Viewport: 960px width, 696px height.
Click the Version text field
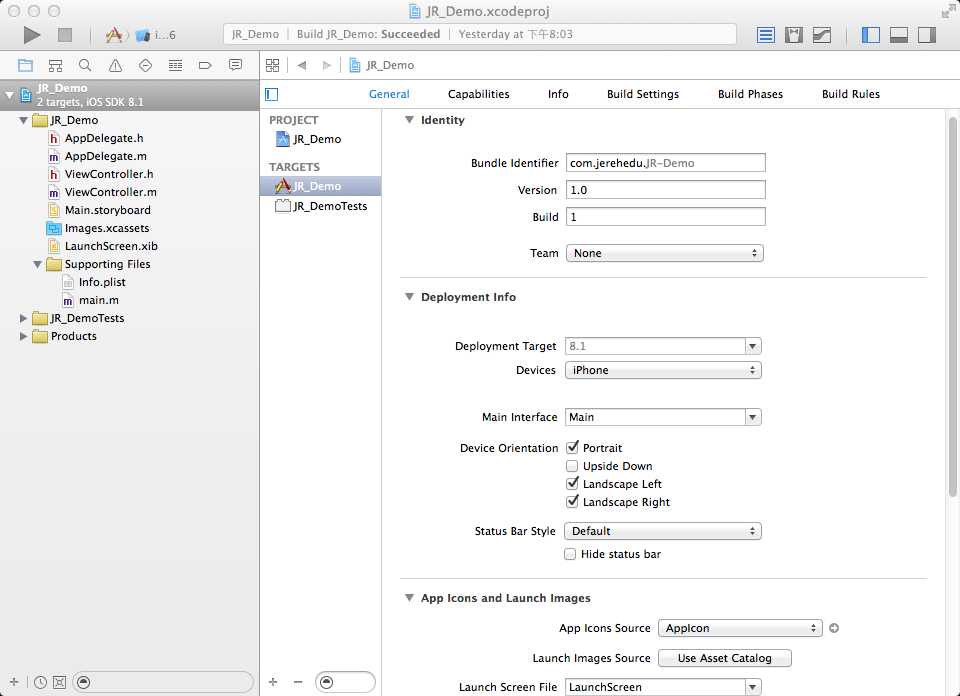666,190
